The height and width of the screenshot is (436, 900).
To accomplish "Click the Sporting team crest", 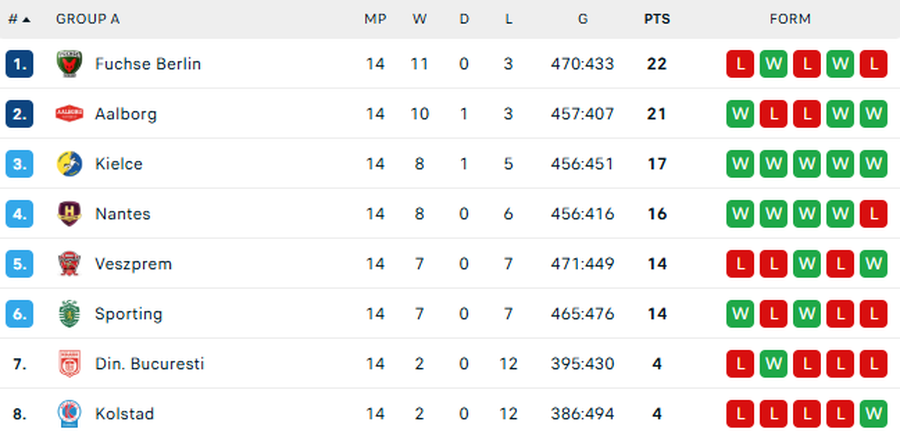I will (x=69, y=314).
